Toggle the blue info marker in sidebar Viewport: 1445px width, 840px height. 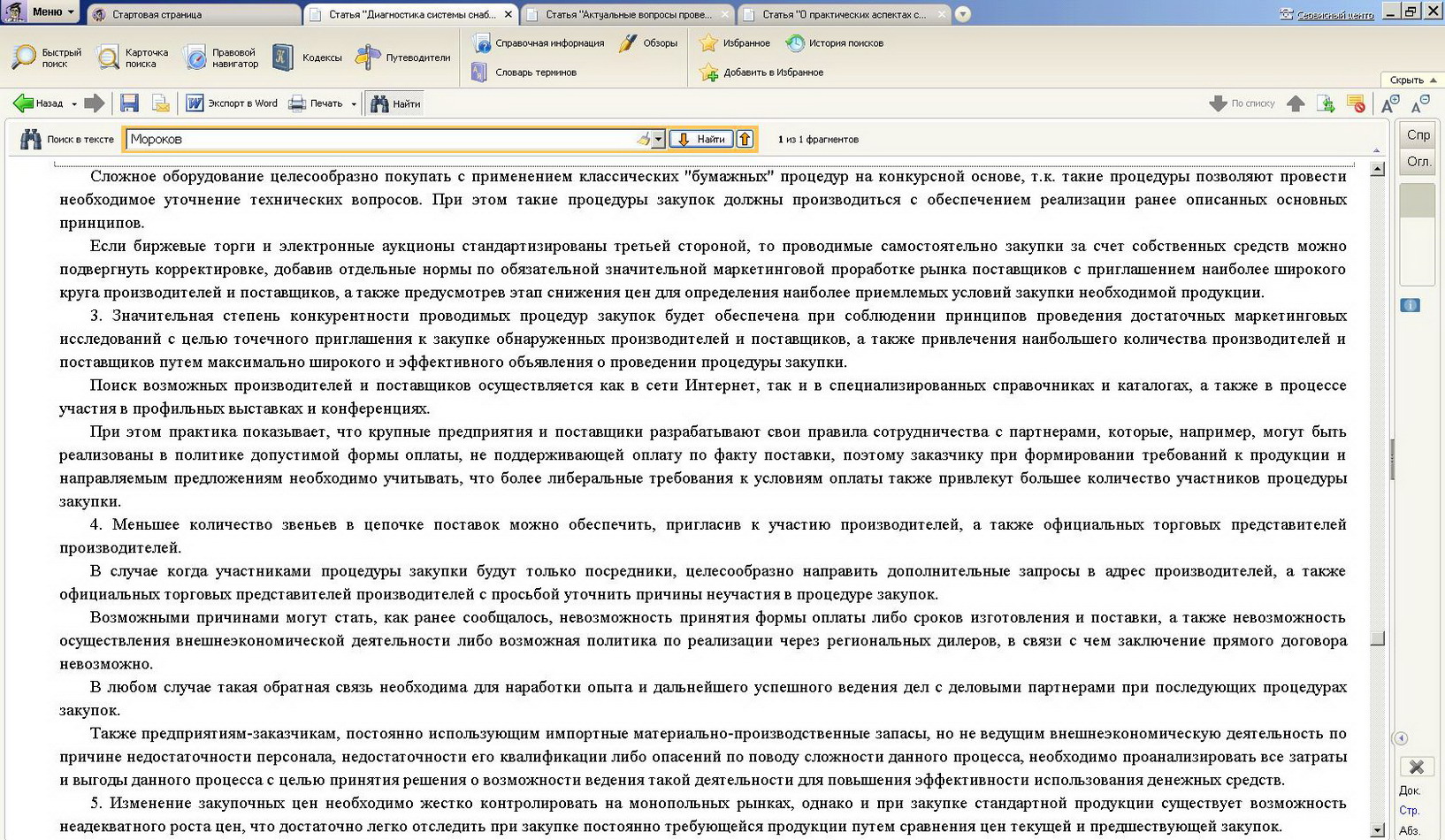(x=1410, y=305)
